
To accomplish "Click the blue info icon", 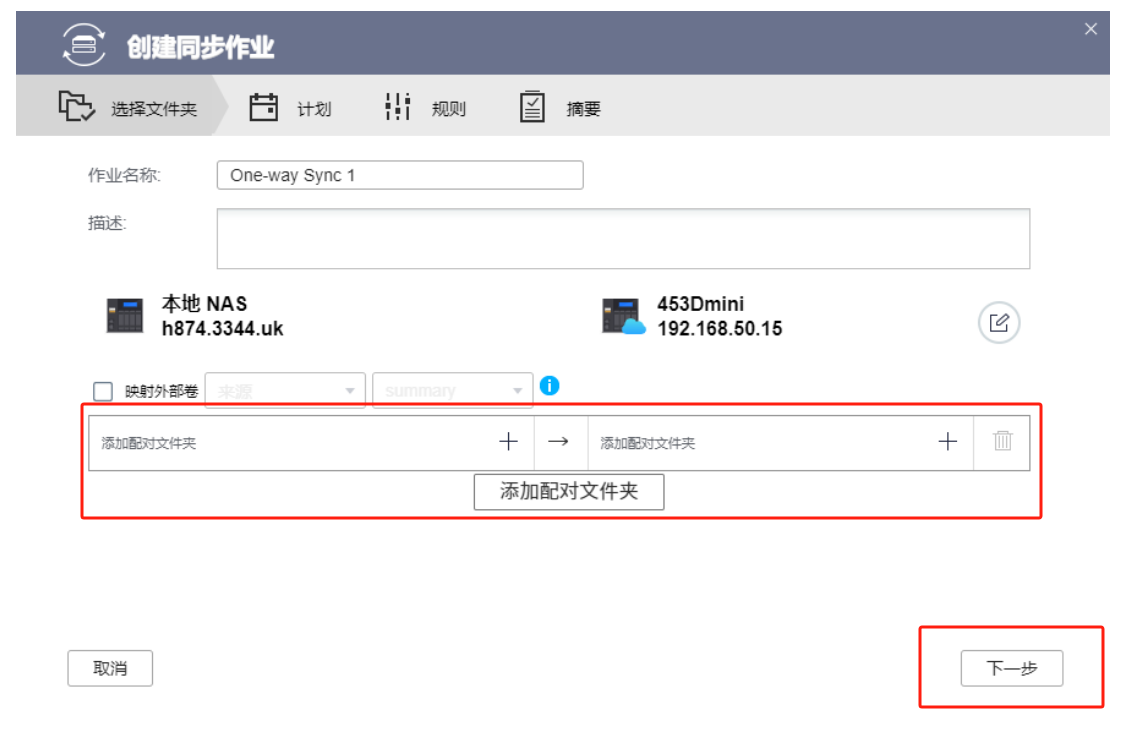I will click(x=549, y=385).
